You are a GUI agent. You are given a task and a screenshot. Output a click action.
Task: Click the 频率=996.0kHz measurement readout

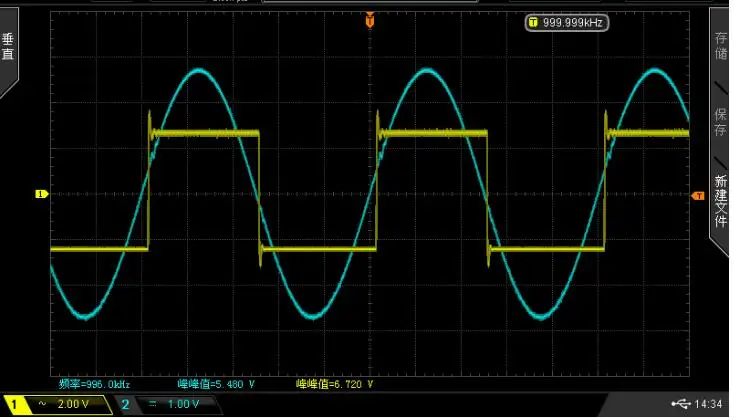[x=94, y=384]
